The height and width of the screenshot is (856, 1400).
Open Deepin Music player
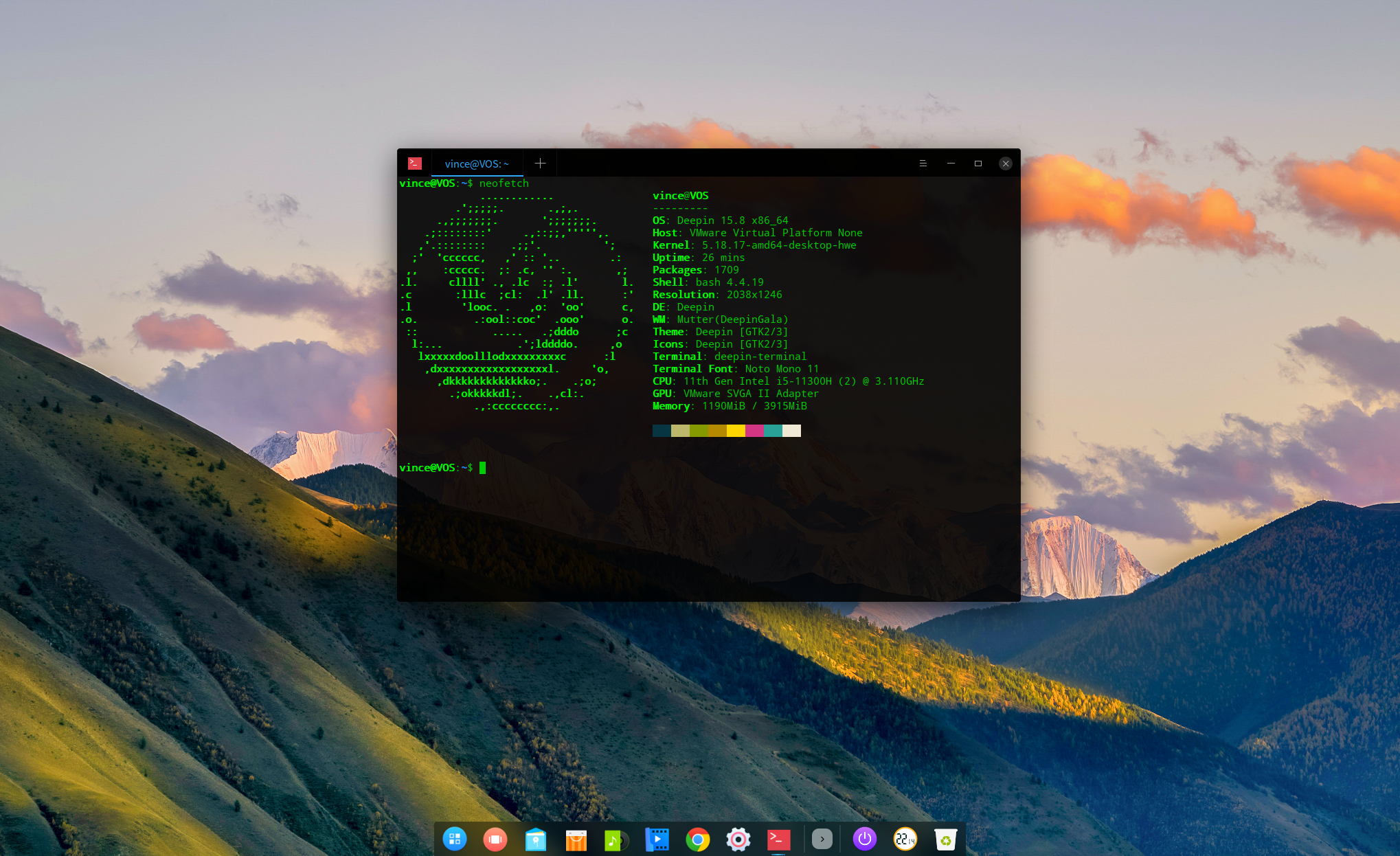[x=616, y=840]
